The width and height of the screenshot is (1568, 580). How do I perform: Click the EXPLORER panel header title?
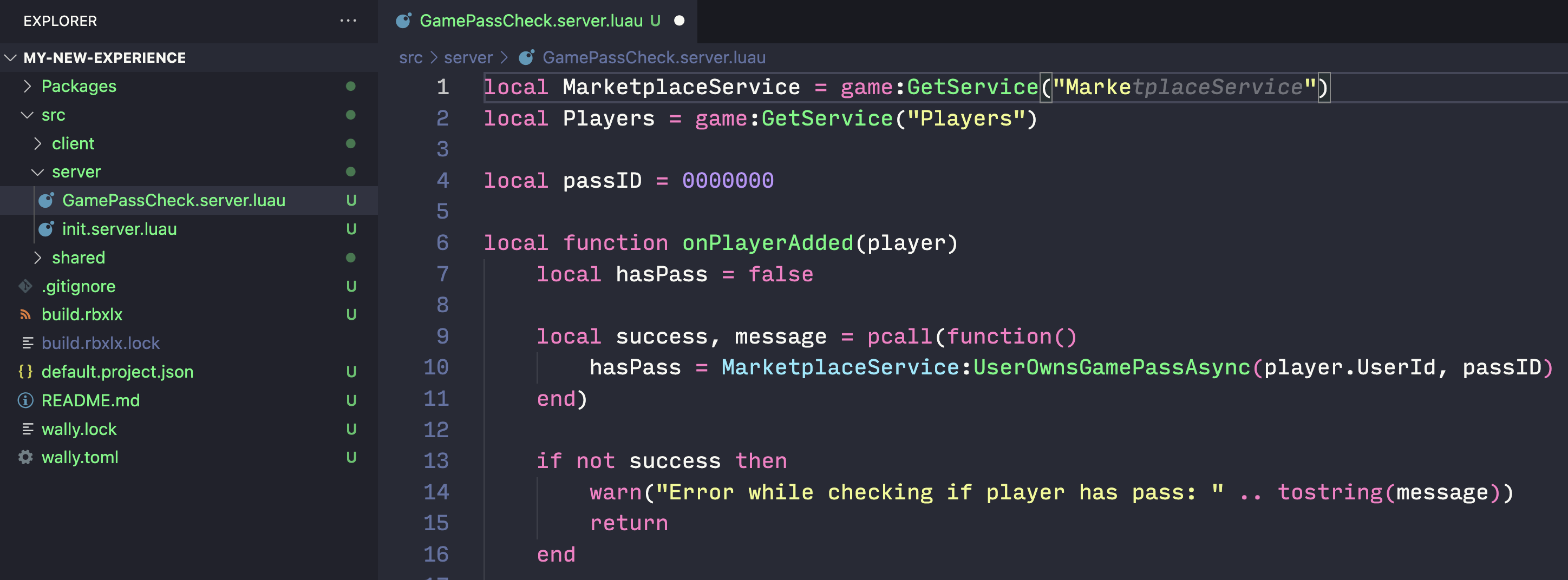coord(60,21)
